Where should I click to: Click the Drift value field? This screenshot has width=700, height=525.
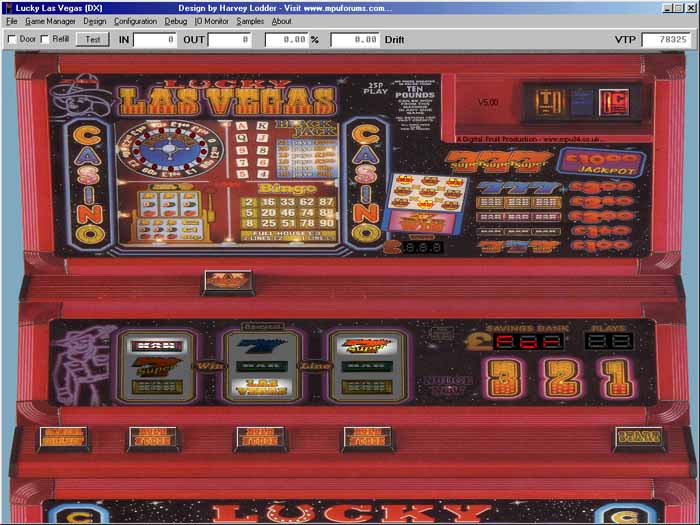pos(355,40)
